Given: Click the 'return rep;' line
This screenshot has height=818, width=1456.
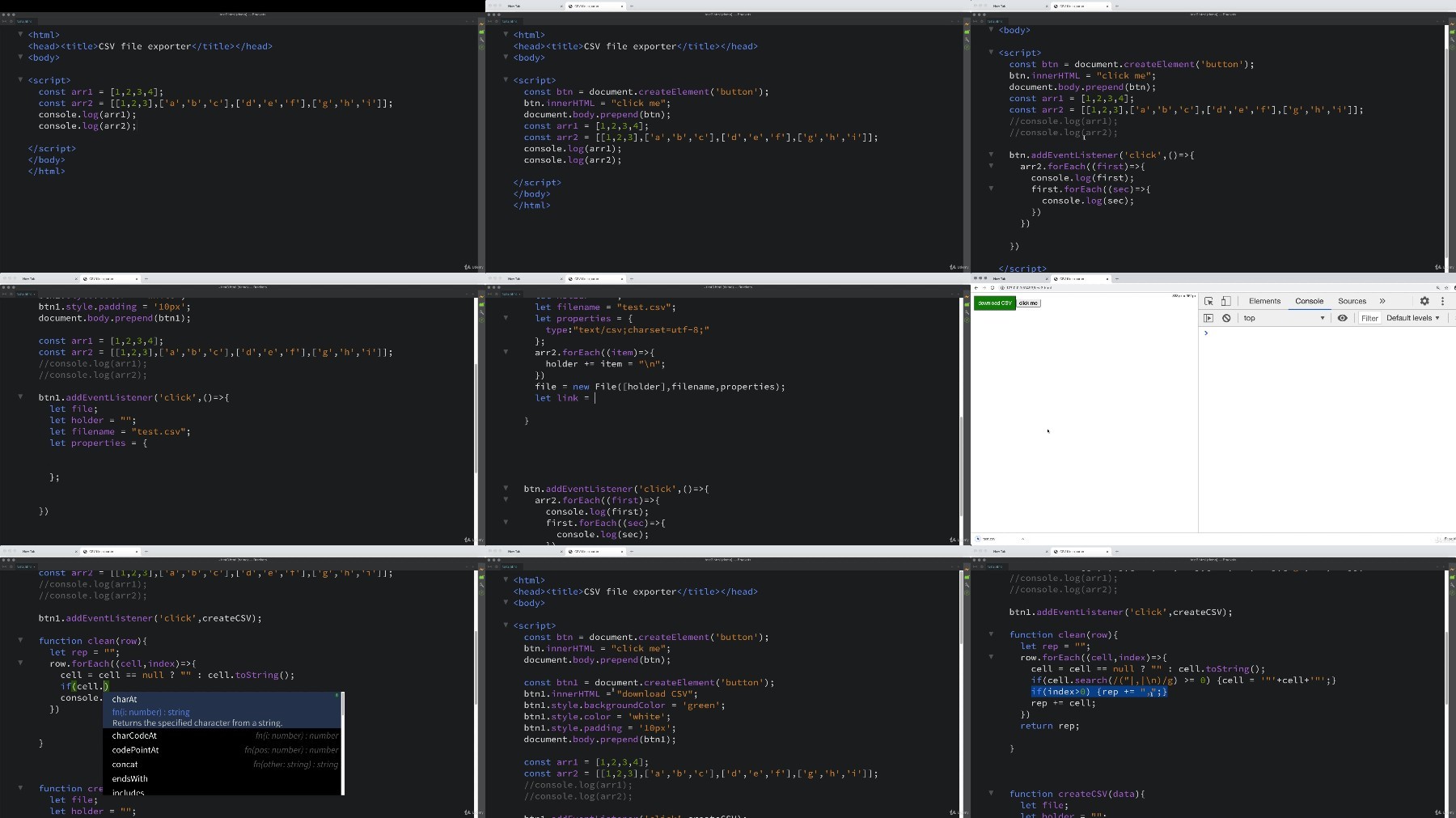Looking at the screenshot, I should click(1049, 726).
